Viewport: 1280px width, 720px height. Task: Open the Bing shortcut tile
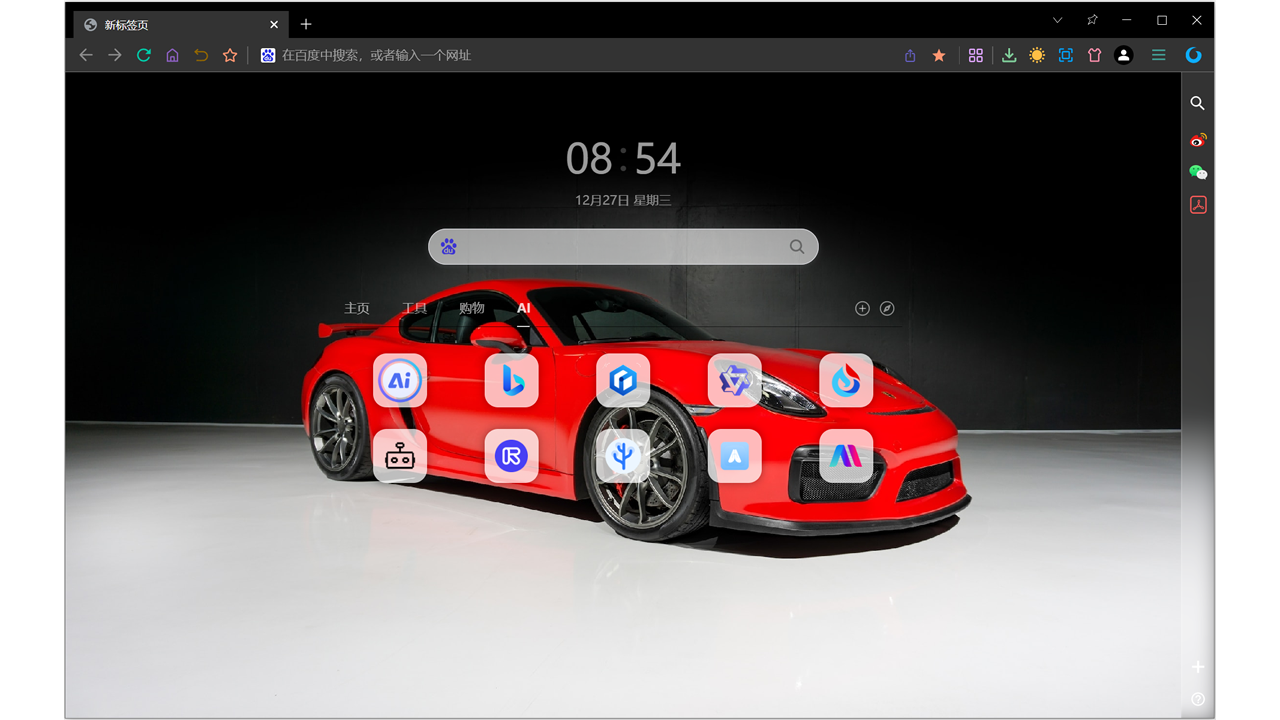pos(511,380)
